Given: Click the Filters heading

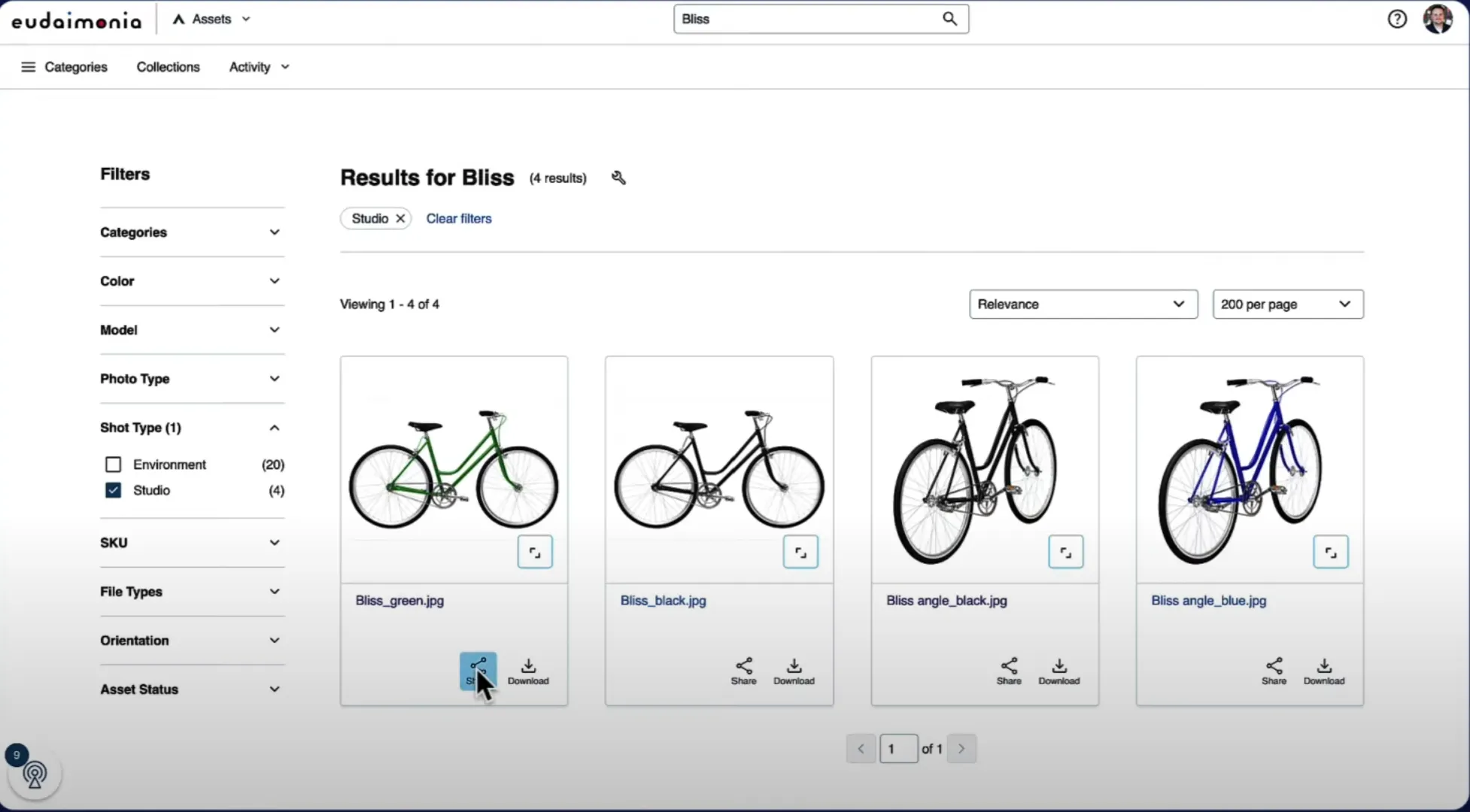Looking at the screenshot, I should tap(125, 174).
